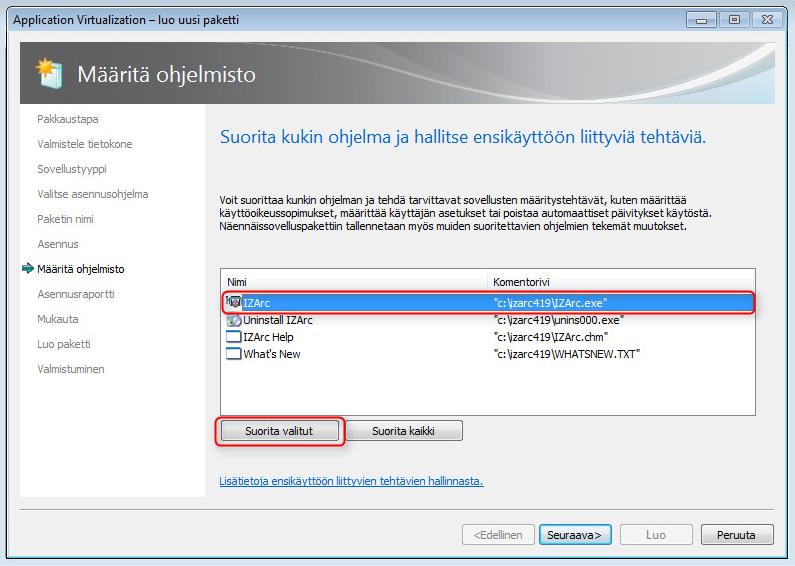
Task: Select the Pakkaustapa step in sidebar
Action: pos(68,119)
